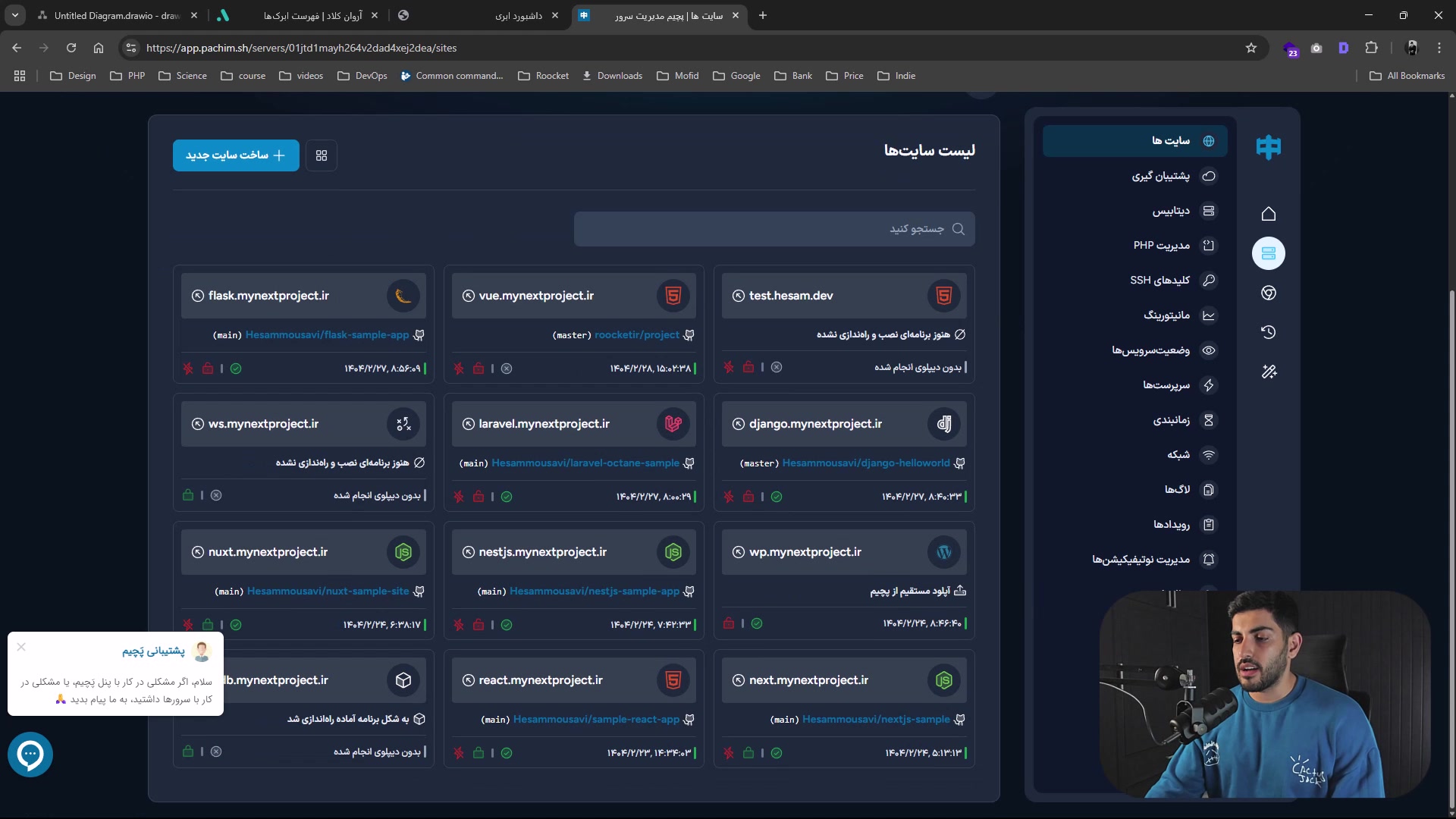
Task: Click the WordPress icon on wp.mynextproject.ir
Action: point(943,552)
